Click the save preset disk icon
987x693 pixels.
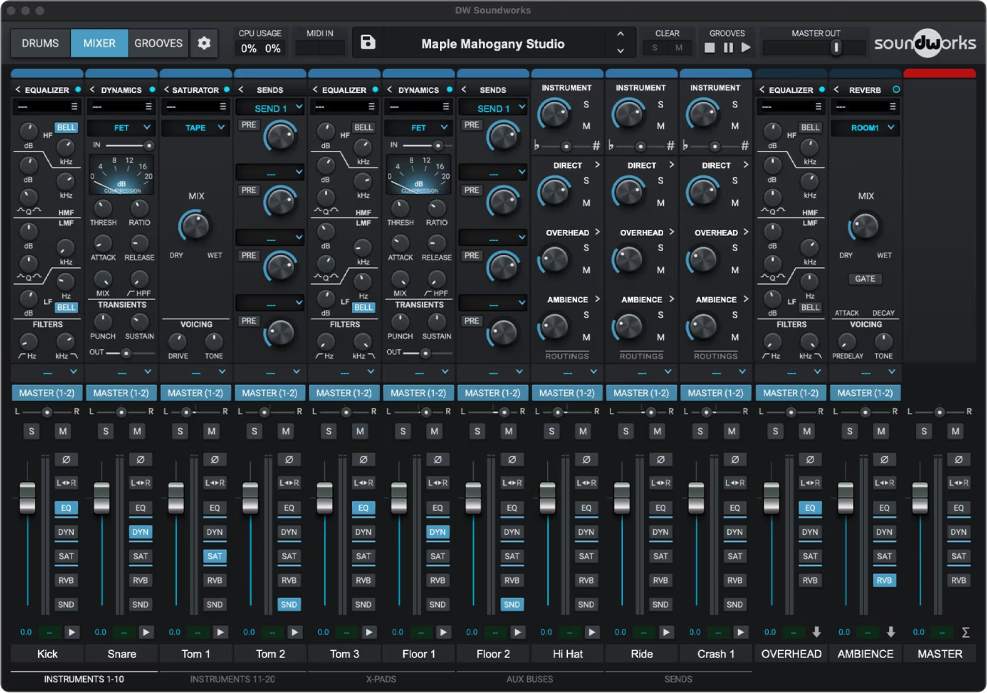(x=367, y=43)
